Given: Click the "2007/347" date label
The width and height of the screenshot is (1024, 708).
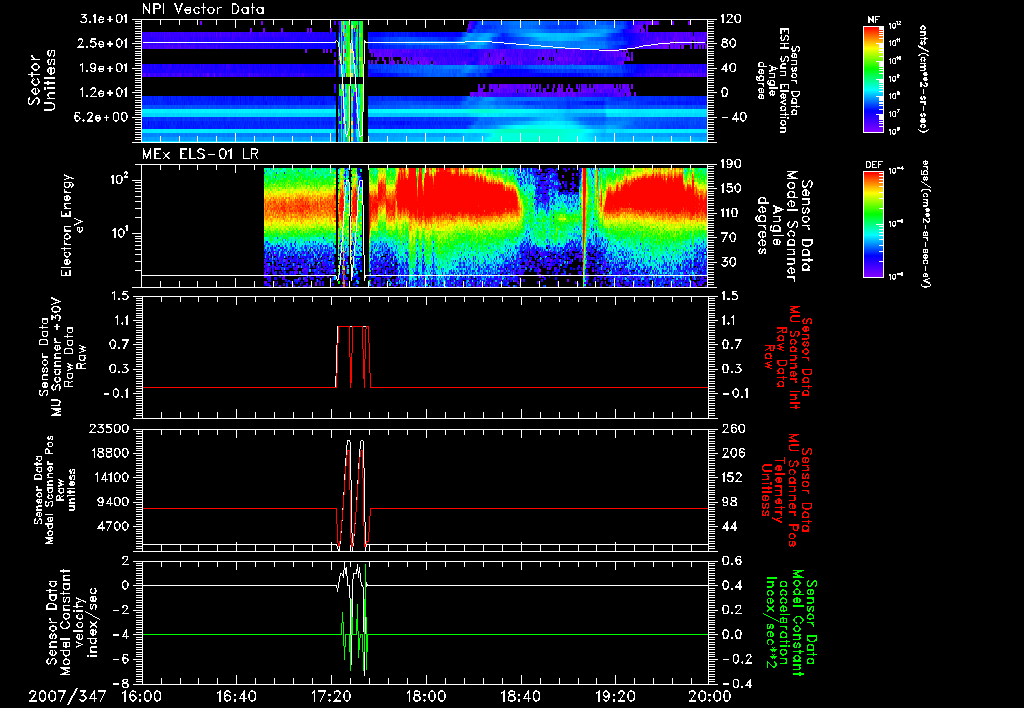Looking at the screenshot, I should [67, 696].
